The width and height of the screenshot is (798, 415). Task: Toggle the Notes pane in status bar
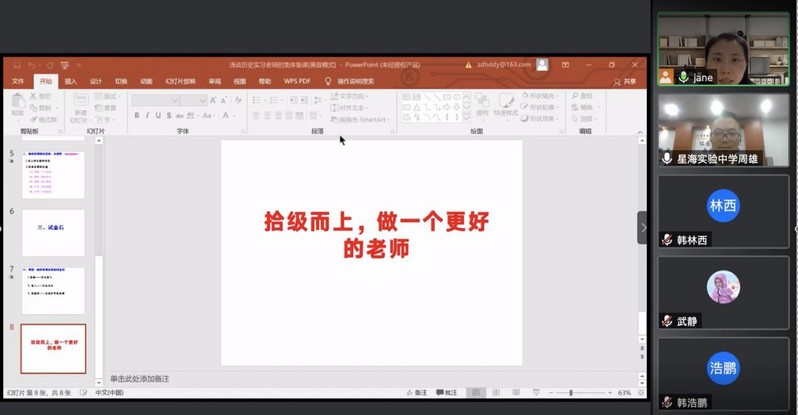[x=415, y=393]
